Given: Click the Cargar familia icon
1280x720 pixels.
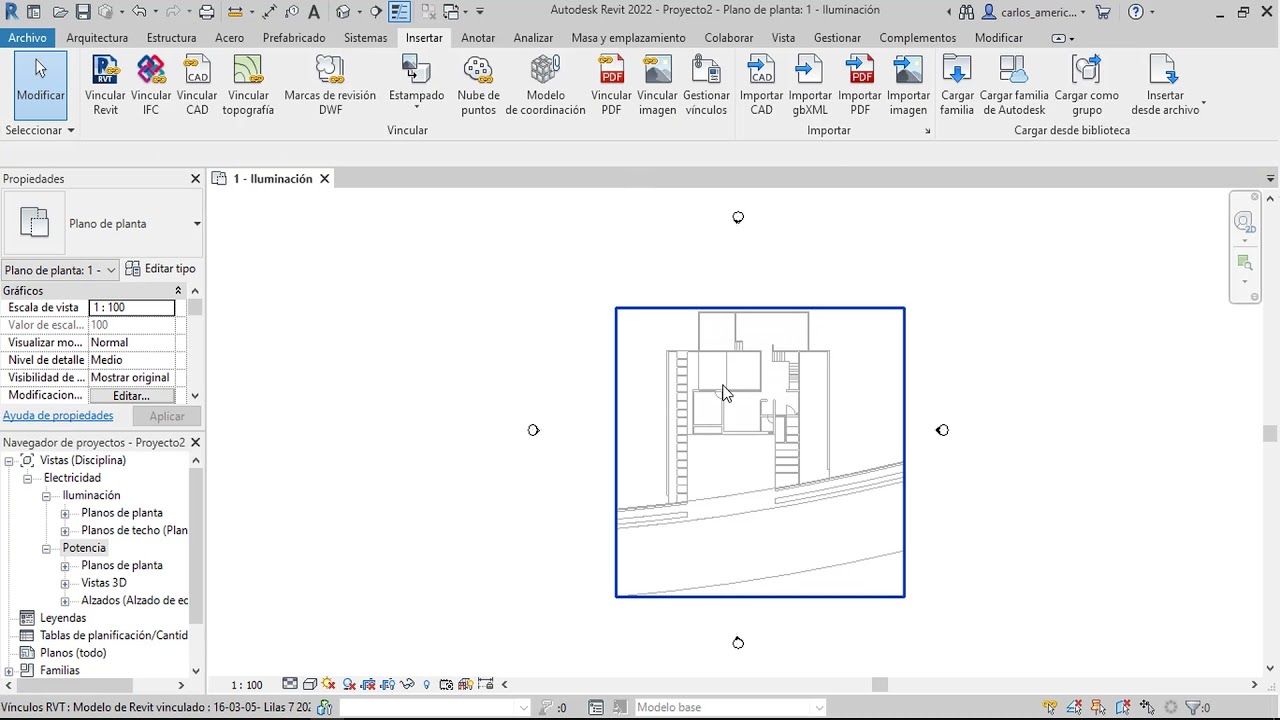Looking at the screenshot, I should 957,71.
